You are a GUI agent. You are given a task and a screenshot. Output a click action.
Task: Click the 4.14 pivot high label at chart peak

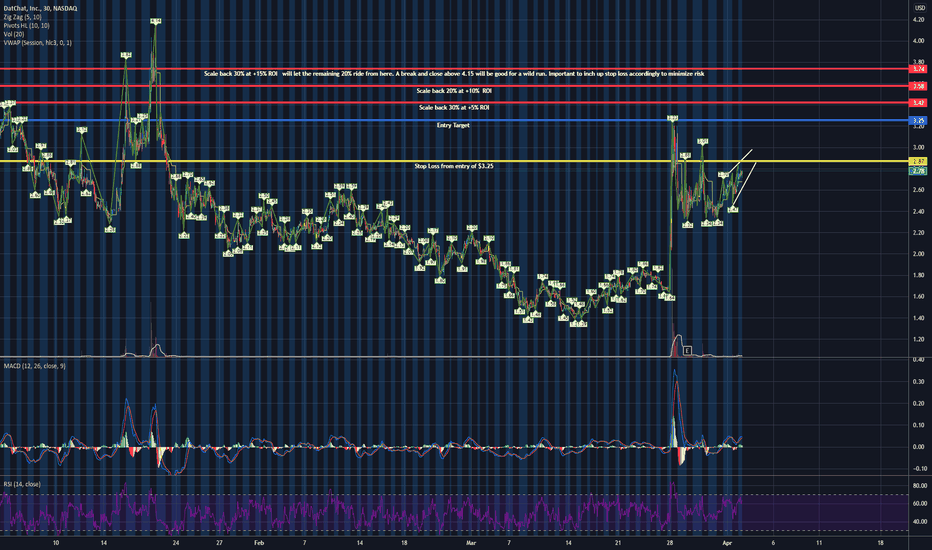click(x=156, y=21)
